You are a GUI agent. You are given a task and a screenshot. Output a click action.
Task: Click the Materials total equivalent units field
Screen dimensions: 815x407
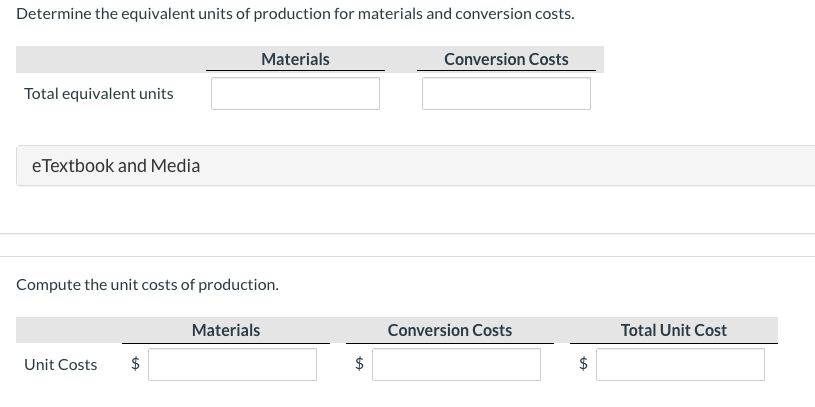[295, 94]
